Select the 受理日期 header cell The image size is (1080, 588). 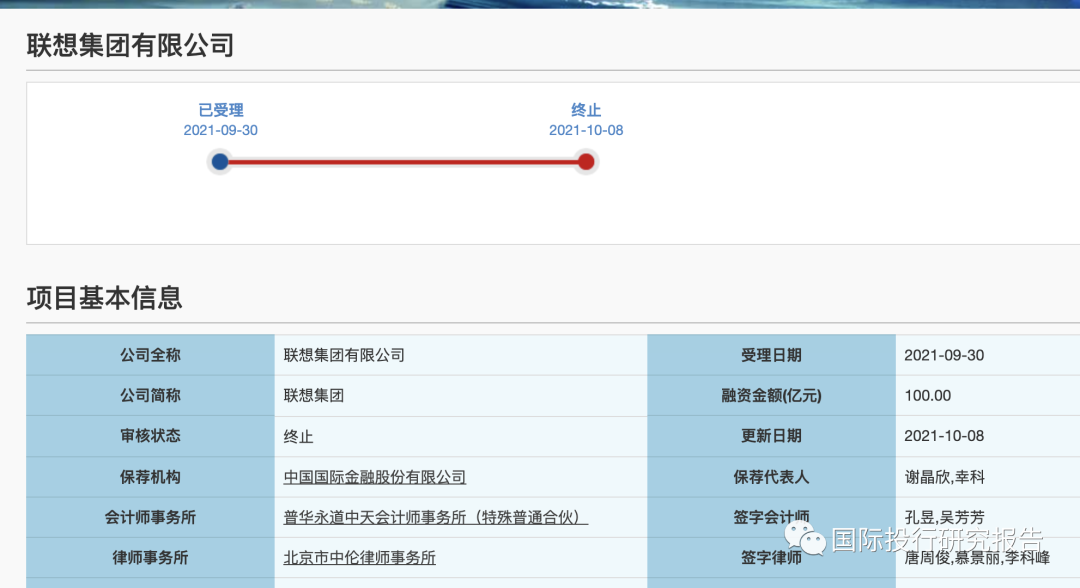[771, 355]
